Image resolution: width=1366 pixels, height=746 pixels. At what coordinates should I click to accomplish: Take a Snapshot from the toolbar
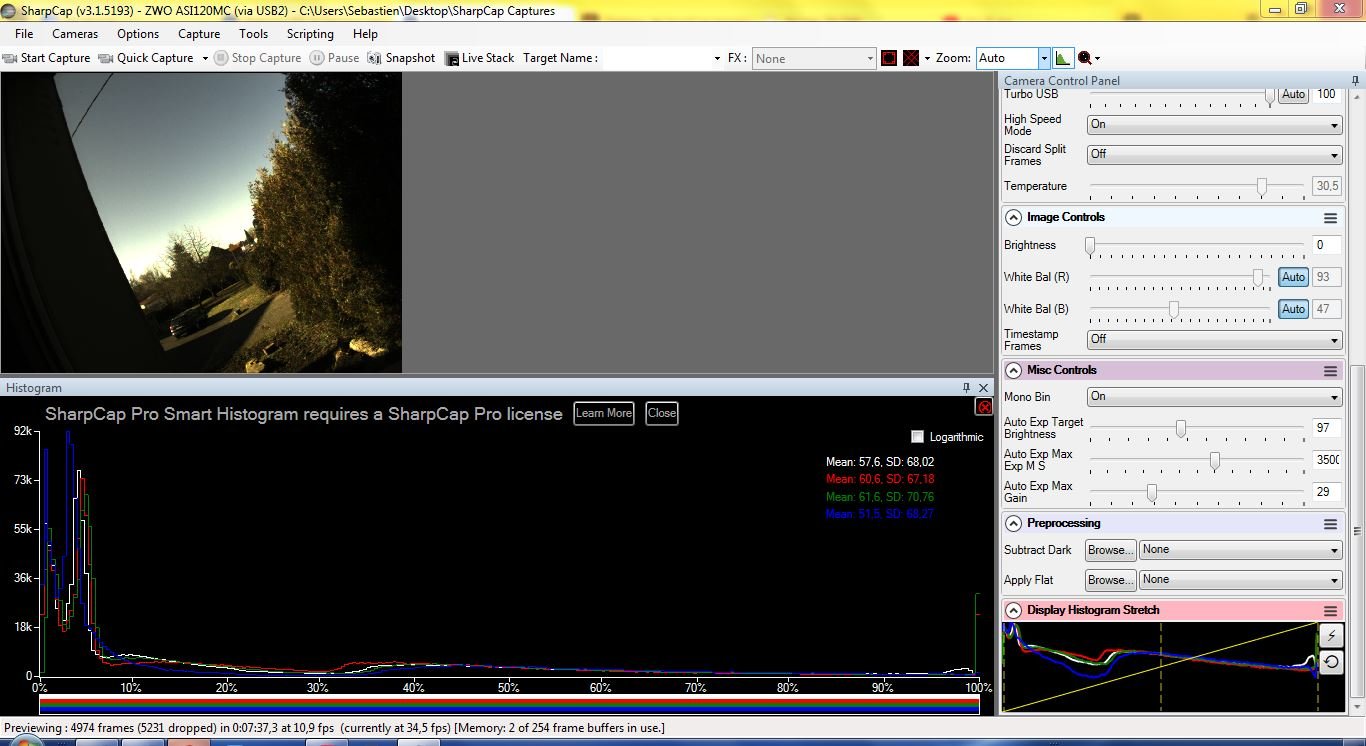click(x=402, y=58)
